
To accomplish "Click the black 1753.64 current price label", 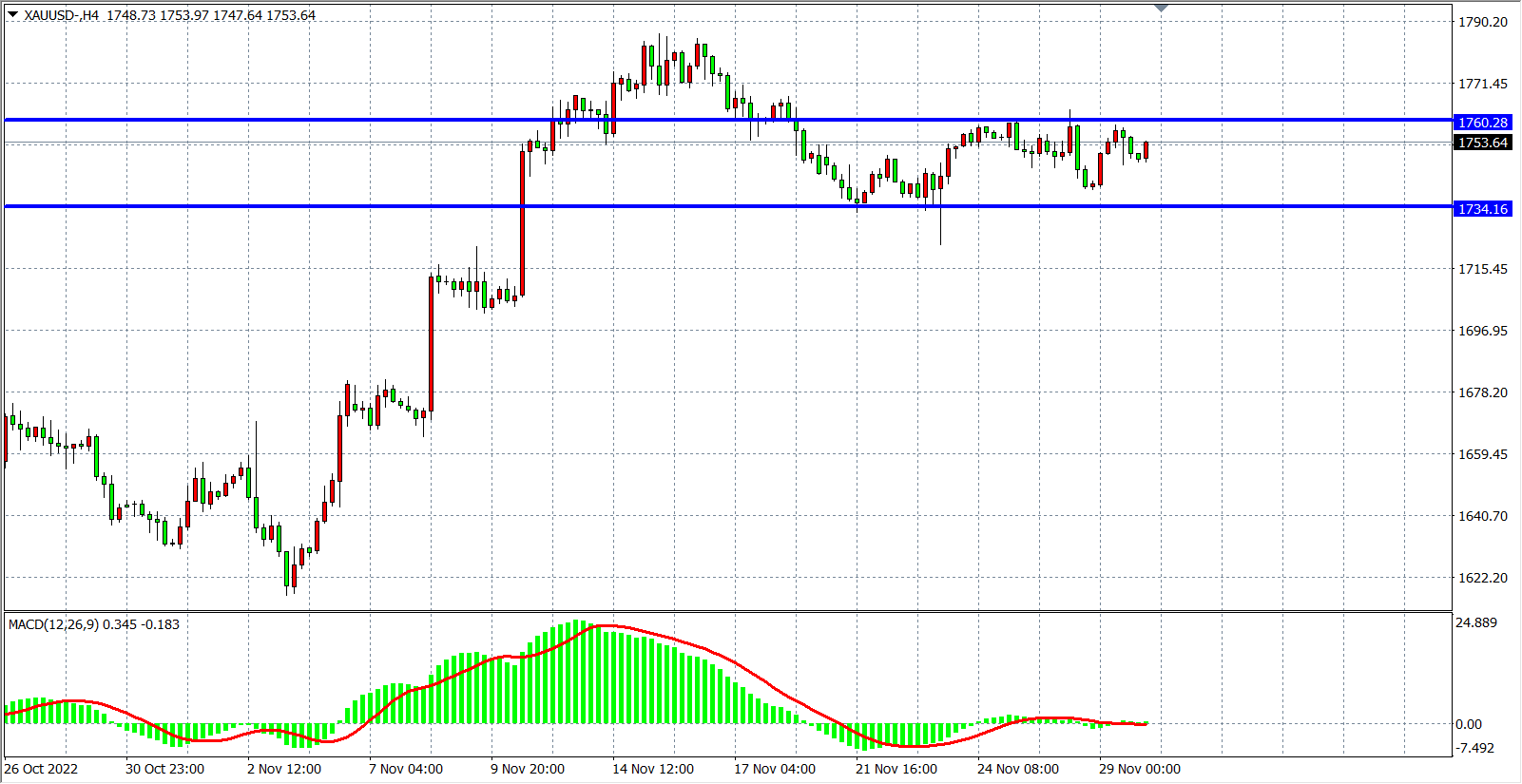I will point(1482,143).
